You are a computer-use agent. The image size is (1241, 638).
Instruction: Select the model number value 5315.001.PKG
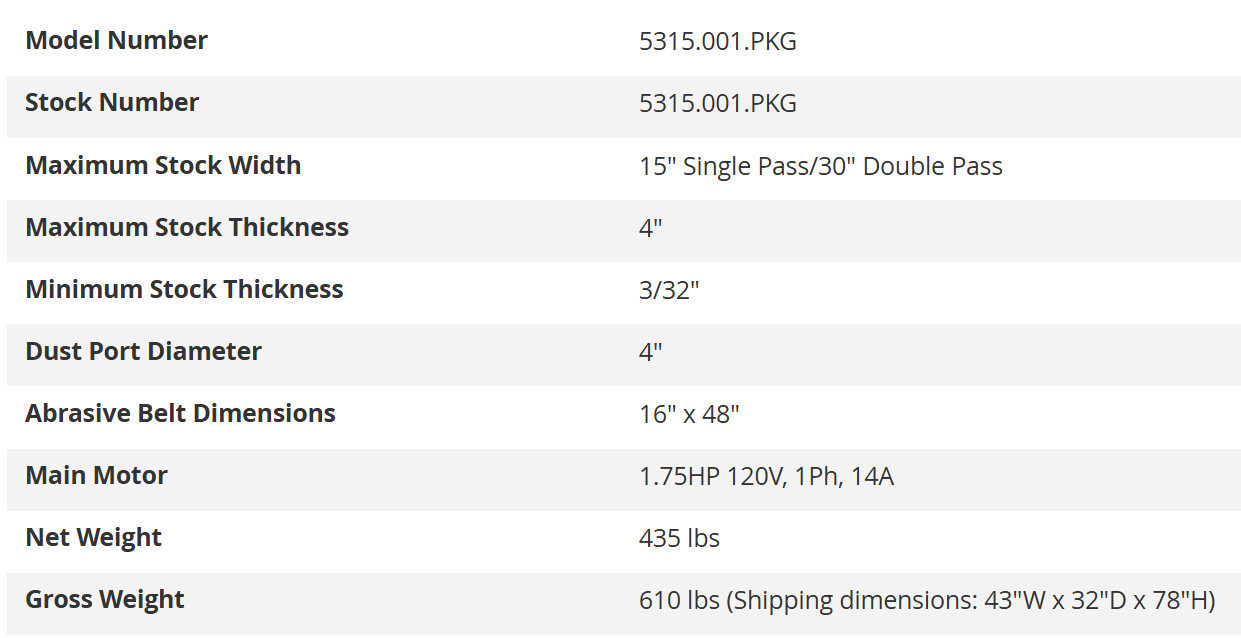click(717, 42)
